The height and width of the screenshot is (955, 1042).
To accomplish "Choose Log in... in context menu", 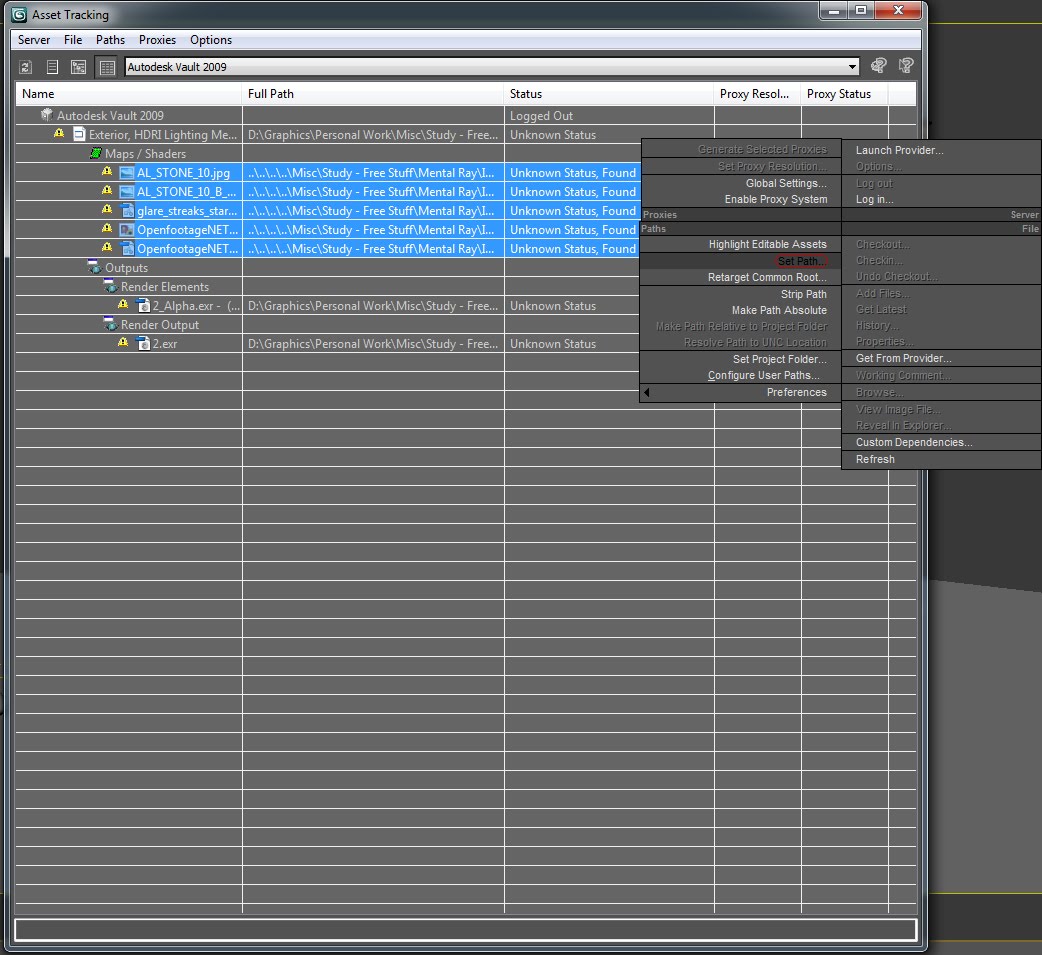I will coord(874,199).
